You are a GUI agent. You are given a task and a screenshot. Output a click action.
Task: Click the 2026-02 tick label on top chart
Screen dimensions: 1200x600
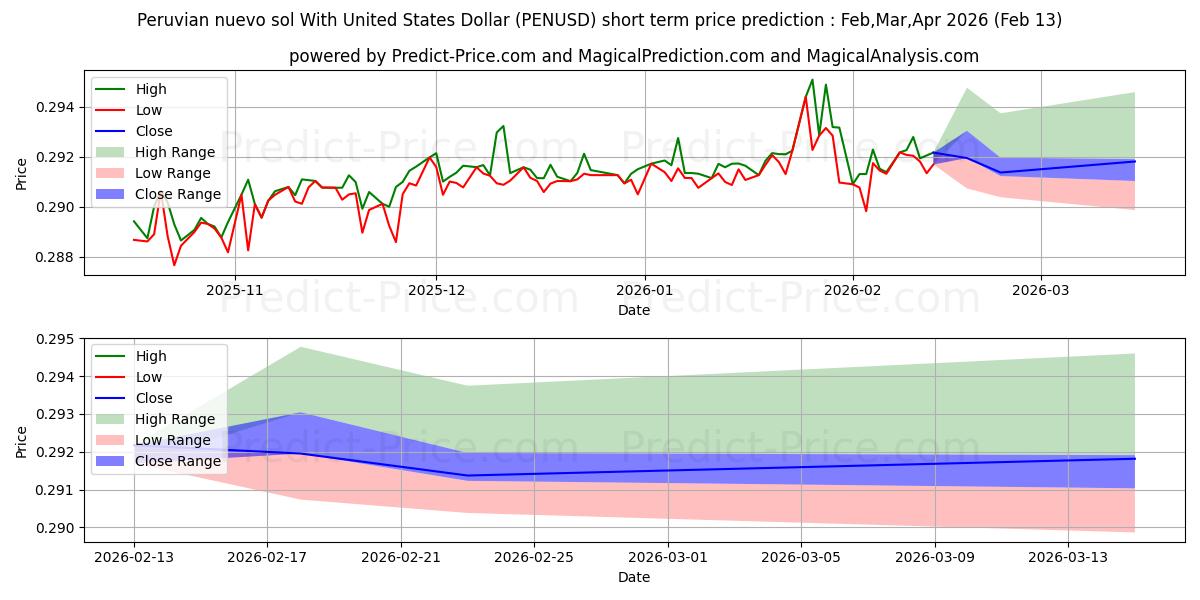(853, 290)
